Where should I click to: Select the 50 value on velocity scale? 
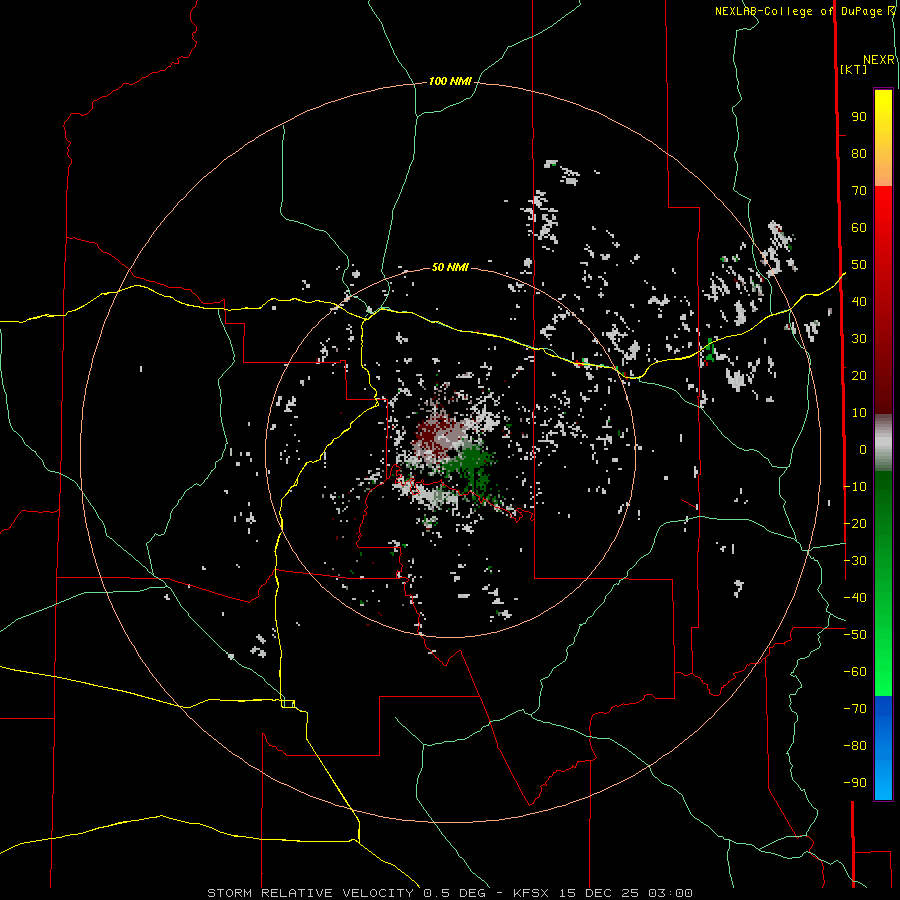(x=859, y=265)
